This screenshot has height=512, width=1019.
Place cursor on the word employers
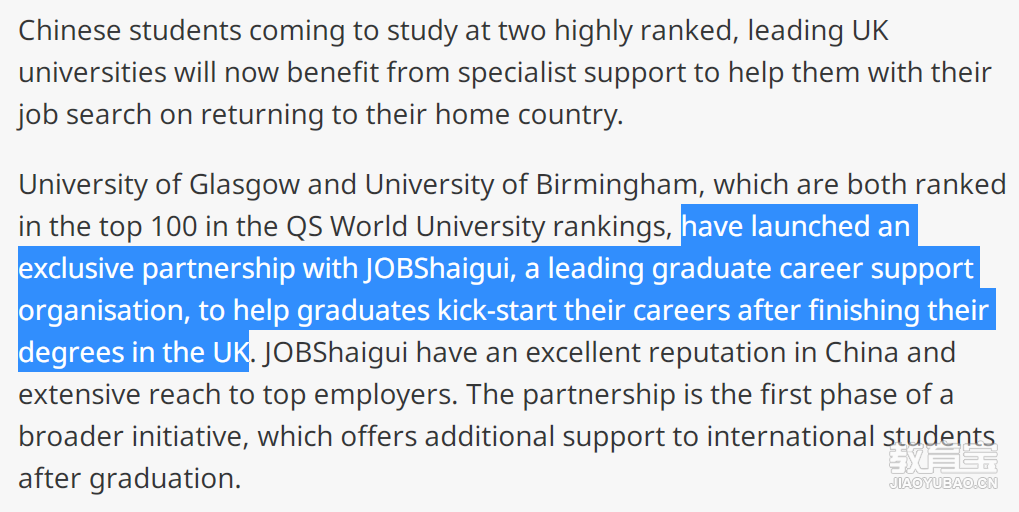[x=385, y=396]
